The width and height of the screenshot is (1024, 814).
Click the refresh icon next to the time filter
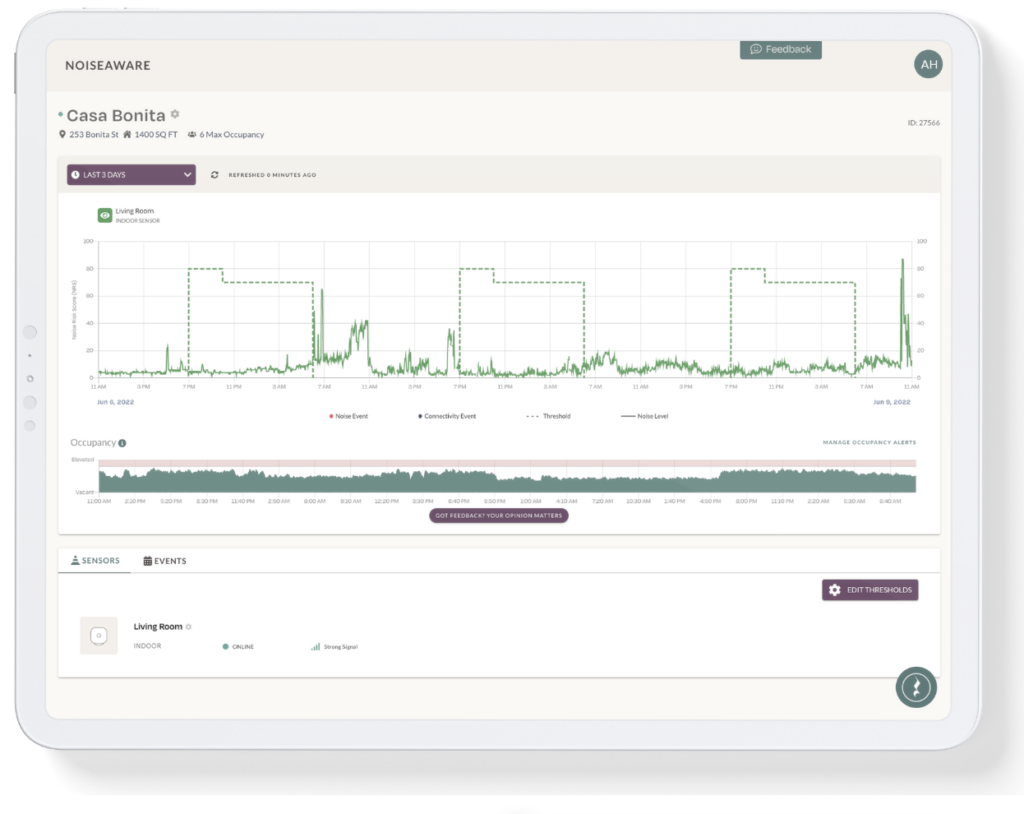coord(214,174)
